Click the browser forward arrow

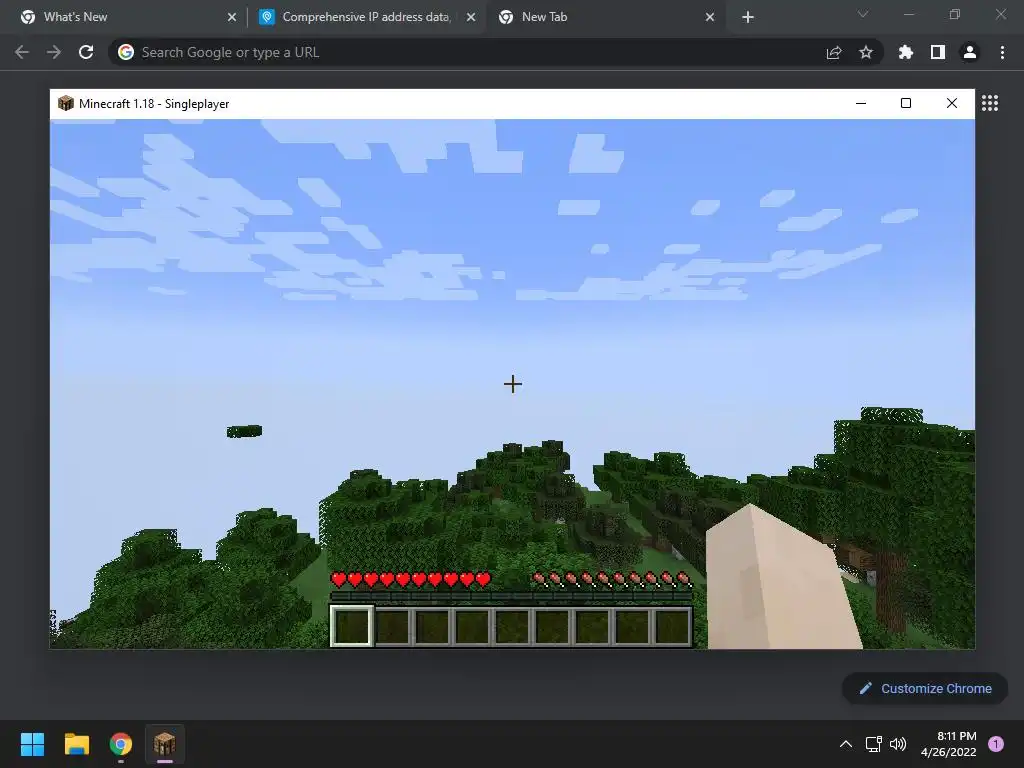click(x=54, y=52)
